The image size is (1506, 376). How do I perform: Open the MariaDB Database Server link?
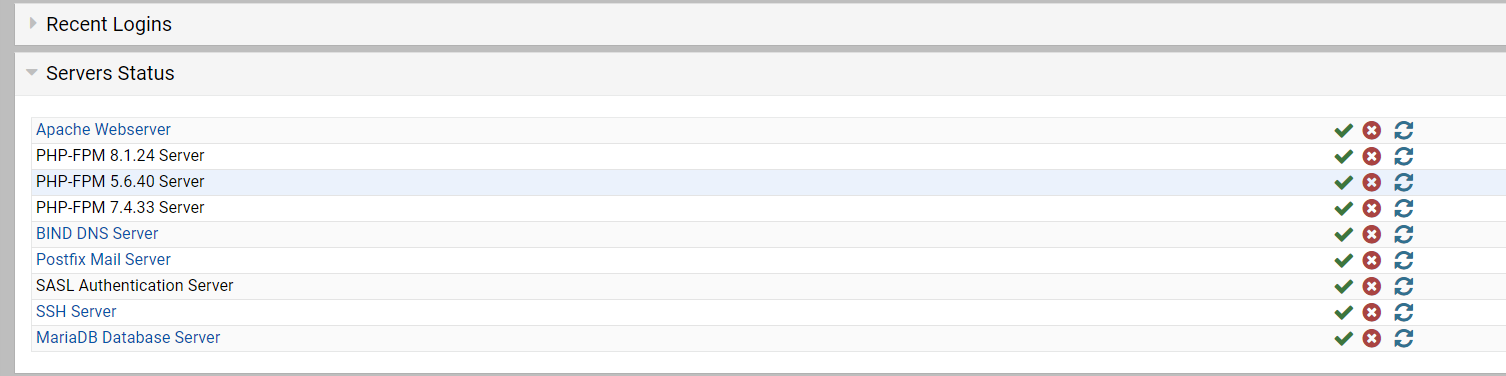[128, 337]
